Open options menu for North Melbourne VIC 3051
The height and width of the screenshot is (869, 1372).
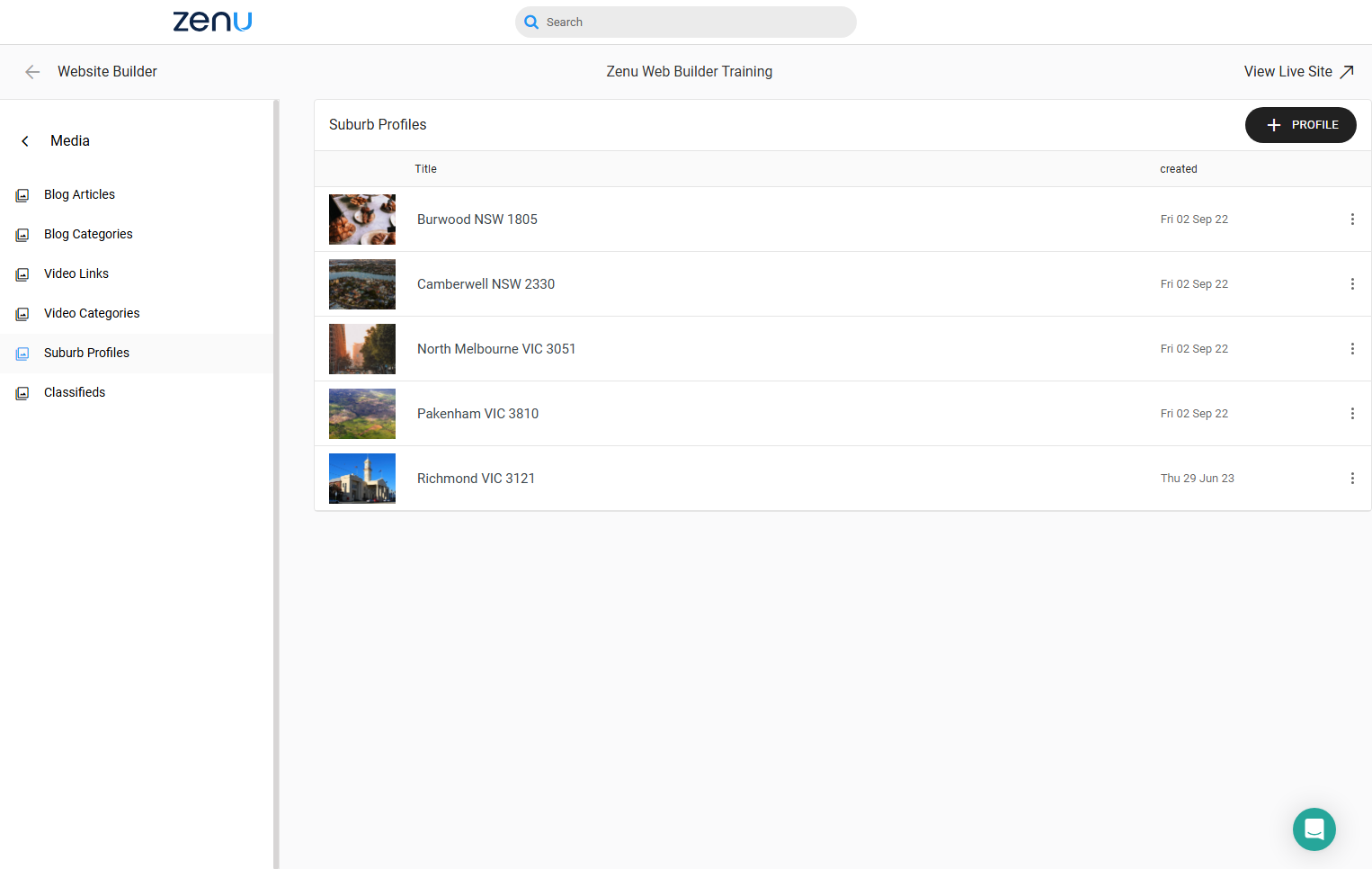(x=1352, y=349)
